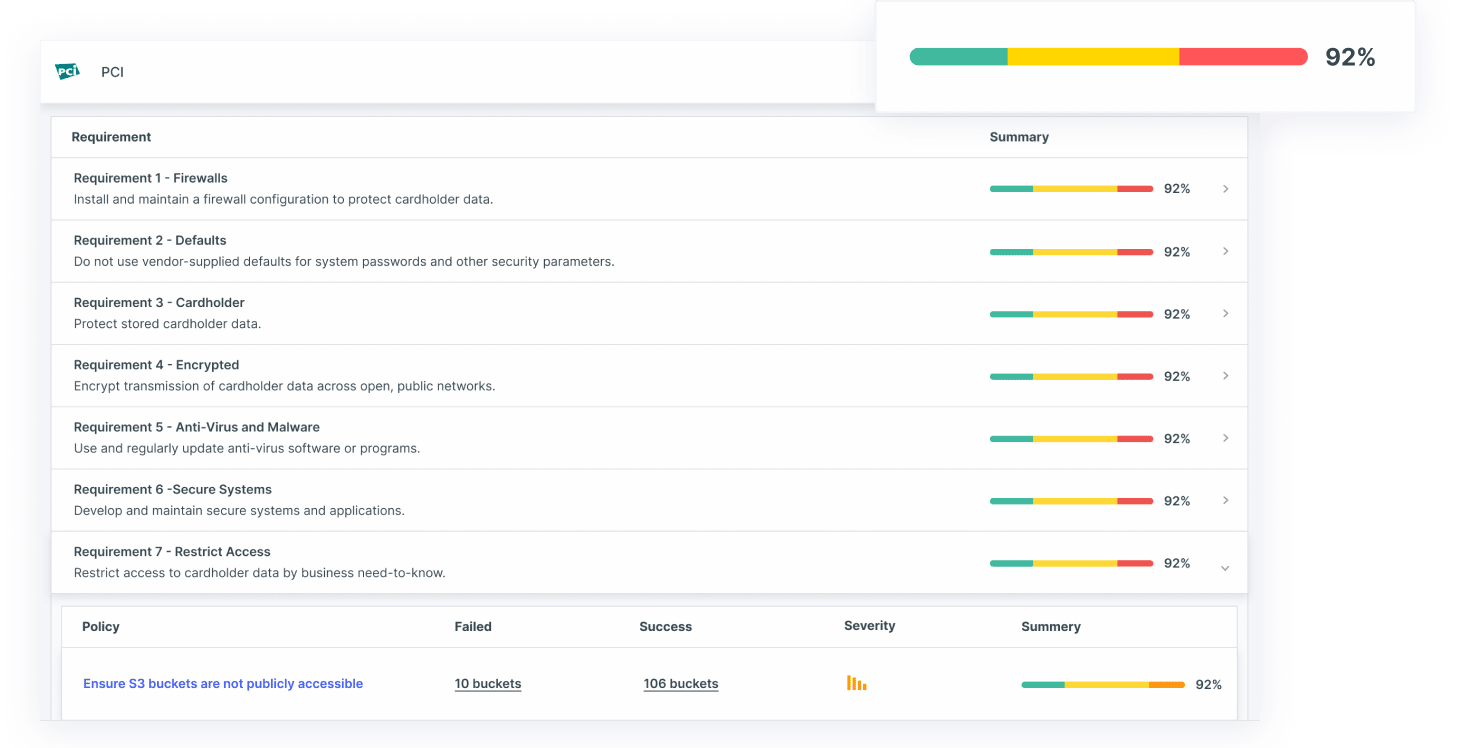Click the S3 buckets policy progress bar
This screenshot has height=748, width=1457.
click(x=1103, y=685)
